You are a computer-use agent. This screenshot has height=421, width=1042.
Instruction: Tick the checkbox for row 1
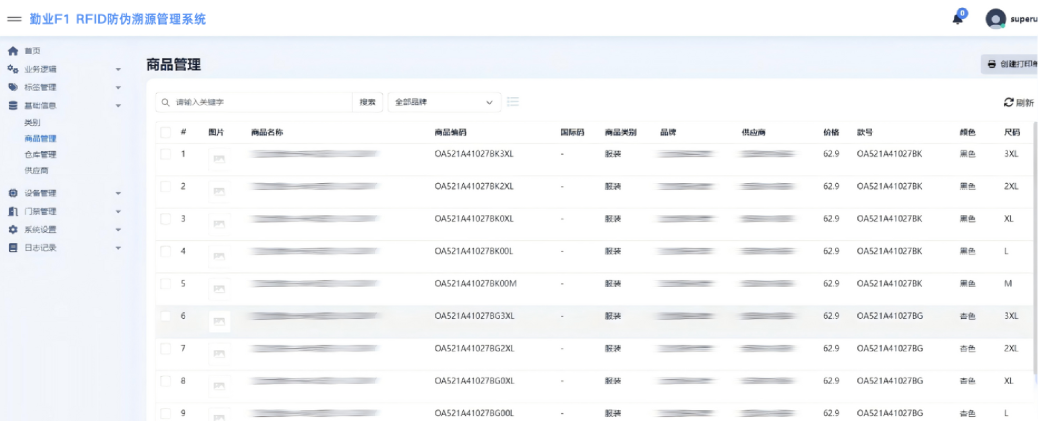tap(165, 154)
